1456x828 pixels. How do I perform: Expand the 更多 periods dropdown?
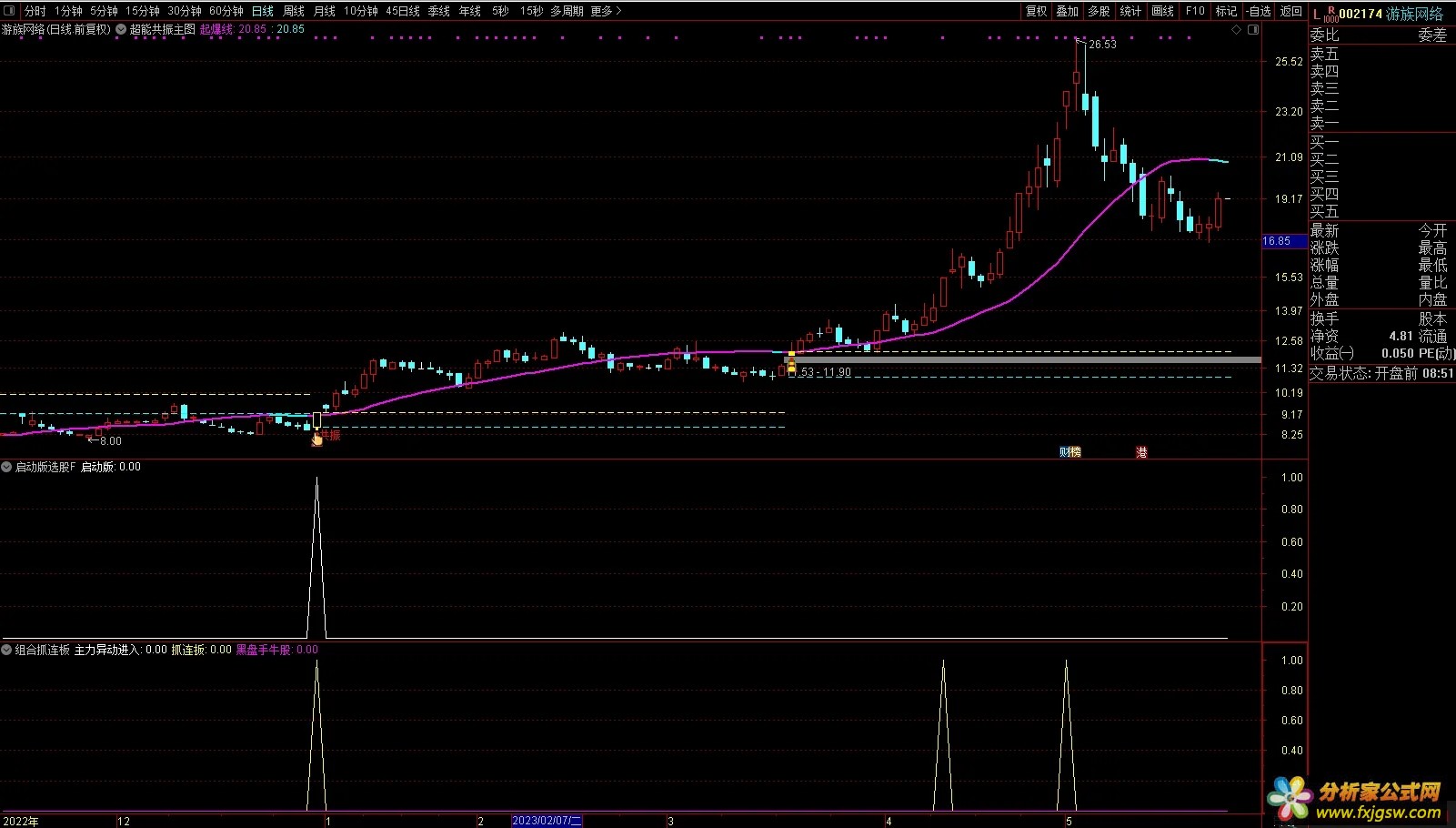coord(606,11)
